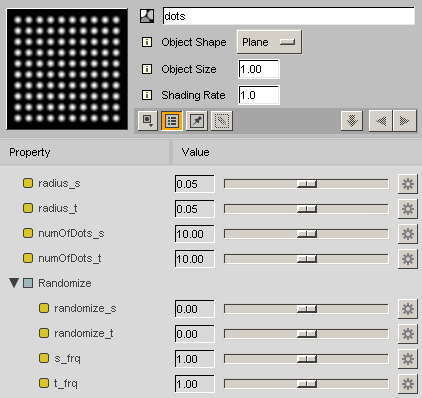Open gear options for numOfDots_s

408,234
